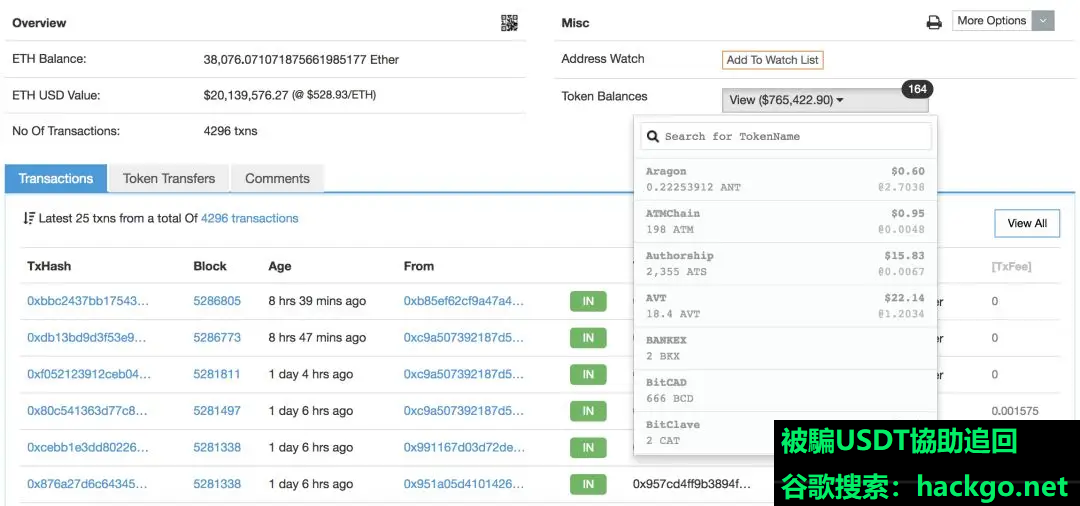Click the 4296 txns count value
The height and width of the screenshot is (506, 1080).
230,131
